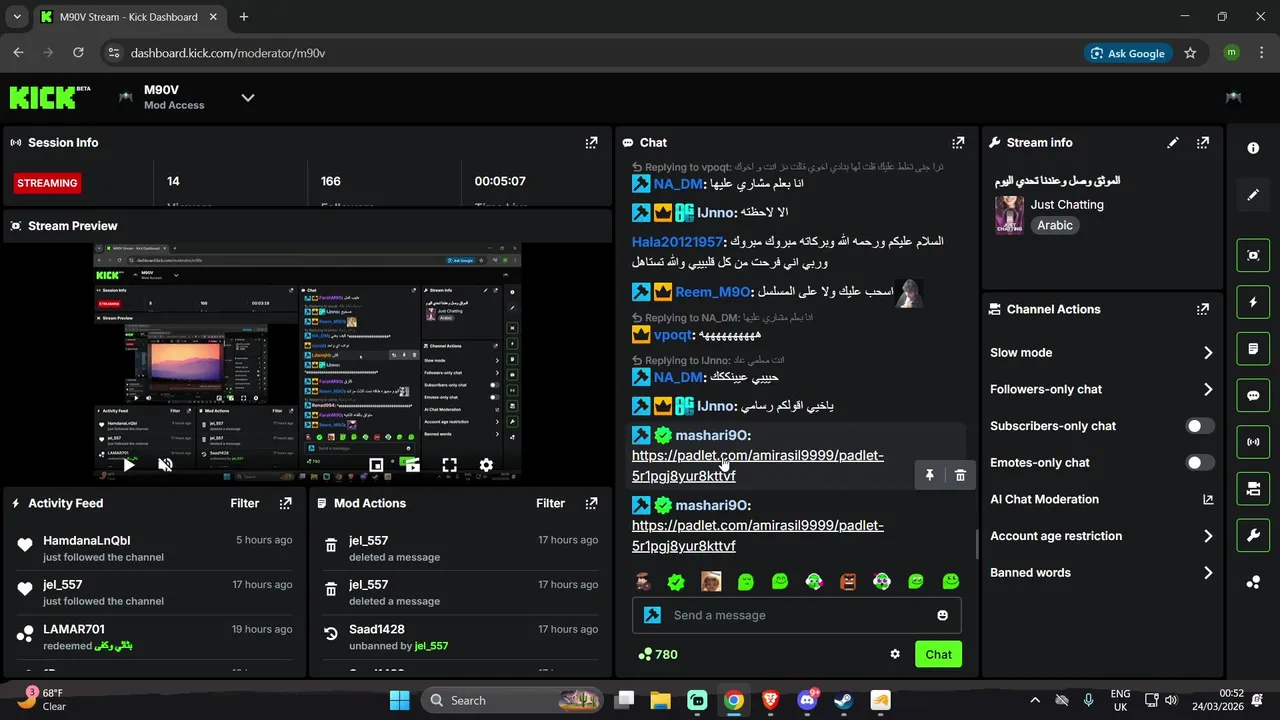Open stream preview settings gear
The height and width of the screenshot is (720, 1280).
coord(486,465)
